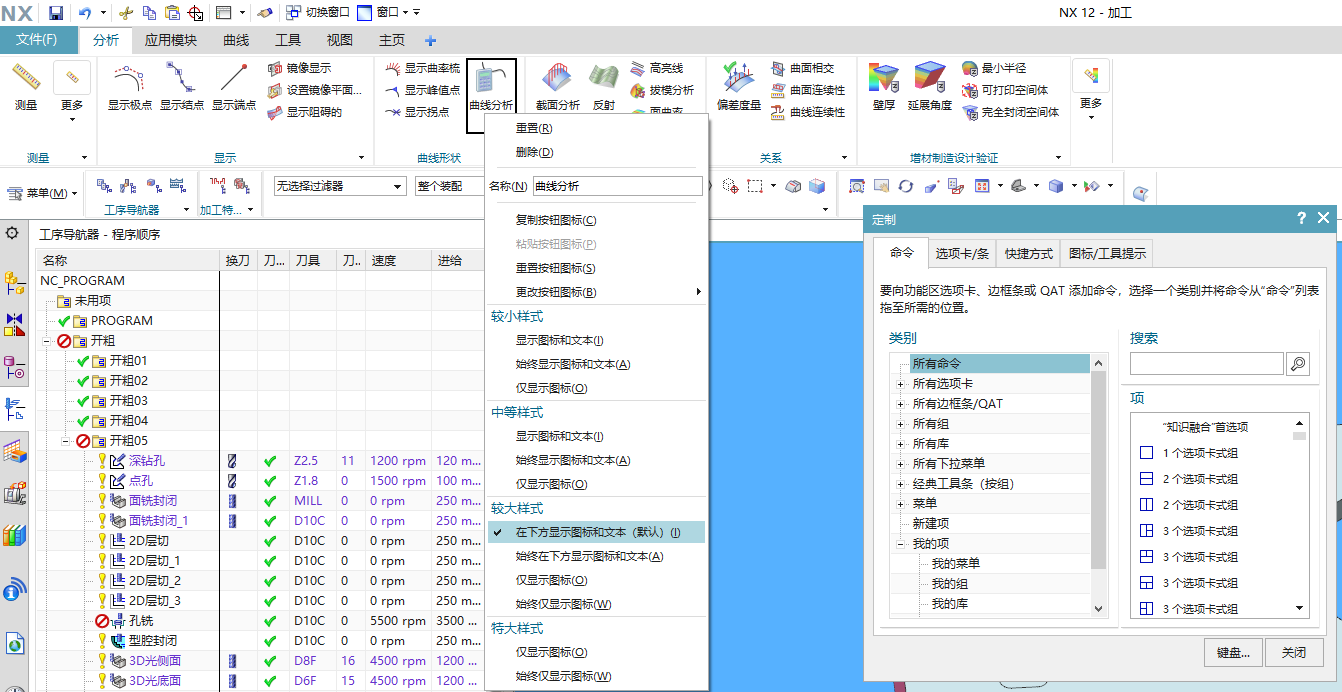Viewport: 1342px width, 692px height.
Task: Collapse 我的项 category
Action: click(x=900, y=544)
